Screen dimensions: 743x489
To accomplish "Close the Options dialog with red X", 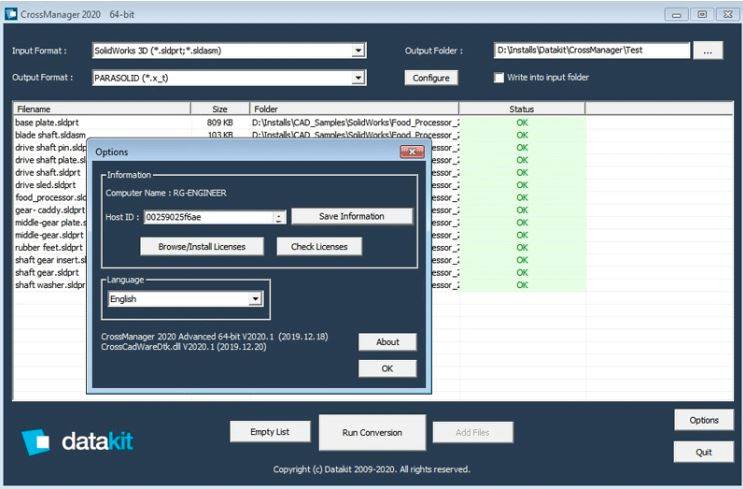I will [x=412, y=152].
